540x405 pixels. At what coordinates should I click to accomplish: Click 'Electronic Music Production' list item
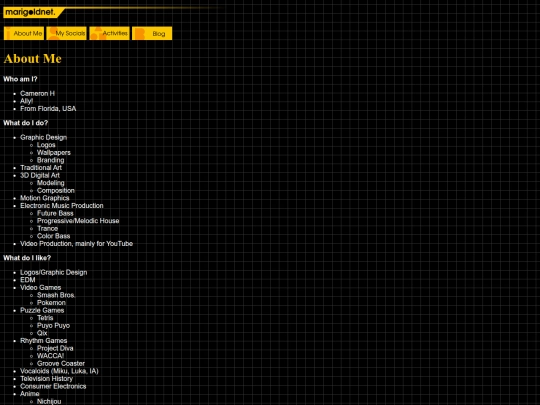(62, 206)
